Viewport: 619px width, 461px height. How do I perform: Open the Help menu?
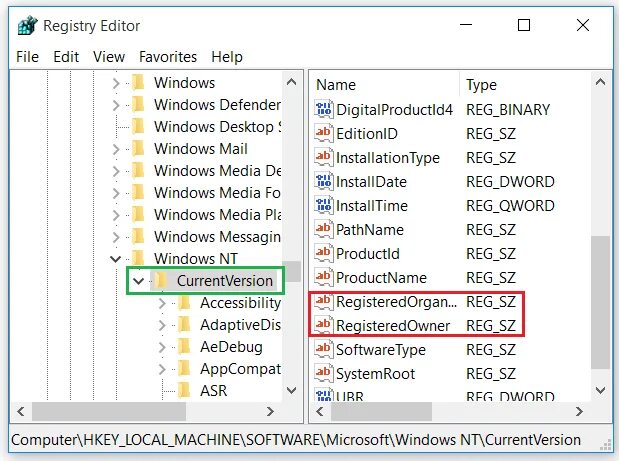coord(227,57)
